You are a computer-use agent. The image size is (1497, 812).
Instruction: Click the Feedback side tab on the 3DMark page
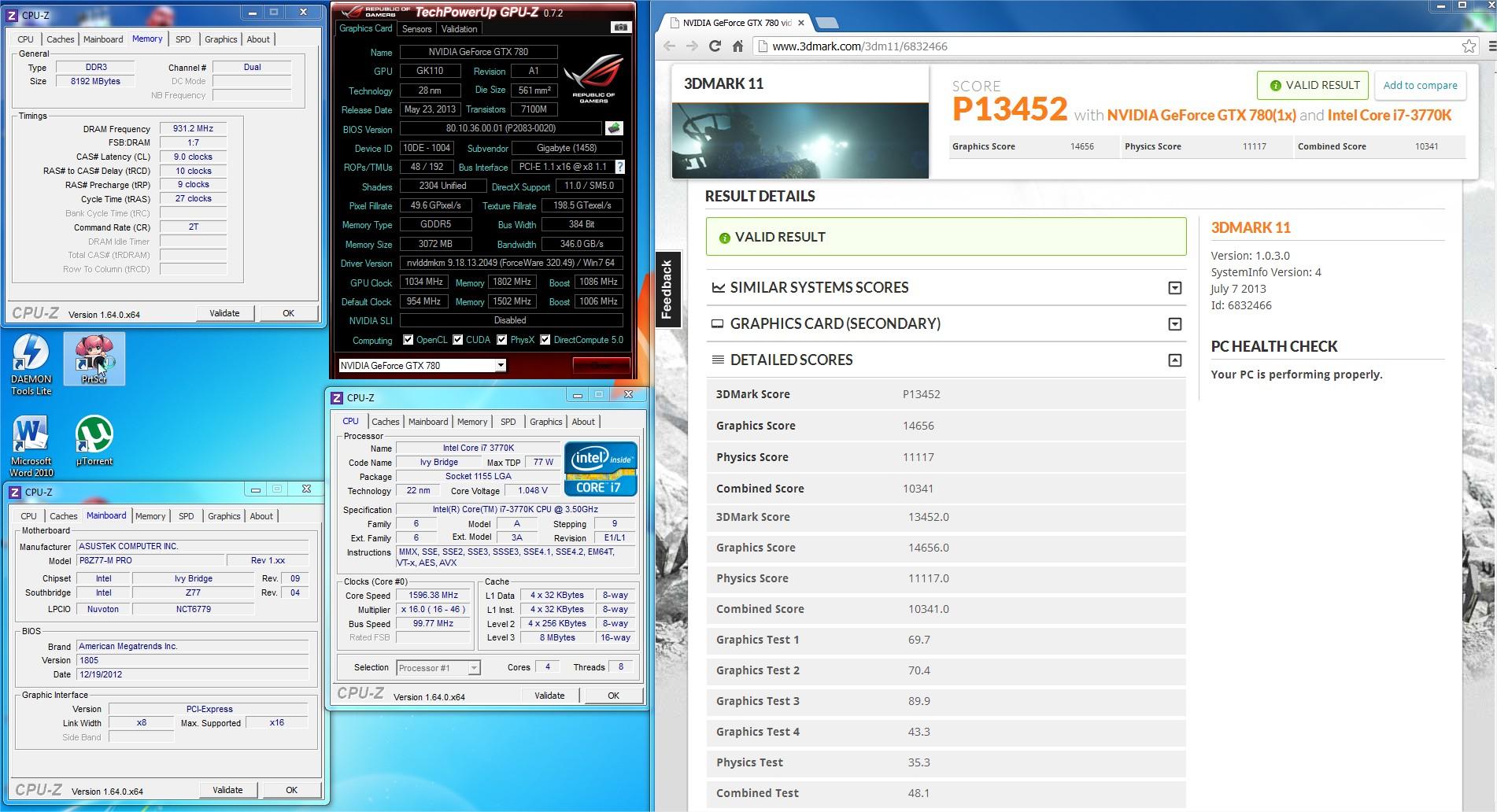click(667, 290)
